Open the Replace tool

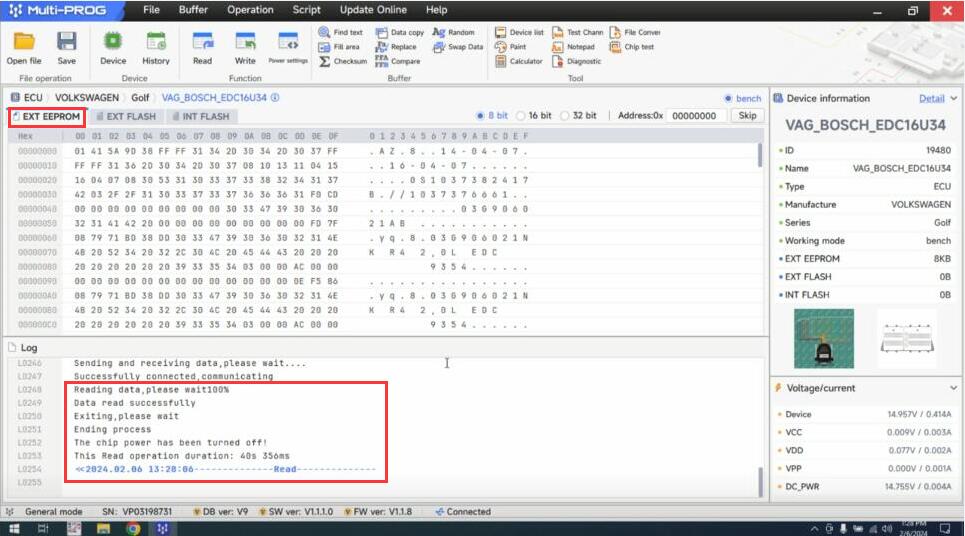point(396,47)
